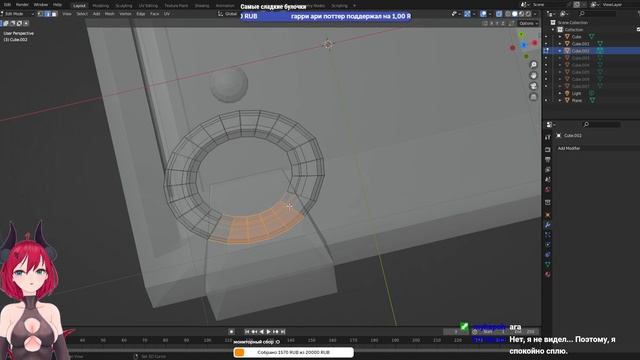The height and width of the screenshot is (360, 640).
Task: Open the Scene properties tab
Action: tap(548, 180)
